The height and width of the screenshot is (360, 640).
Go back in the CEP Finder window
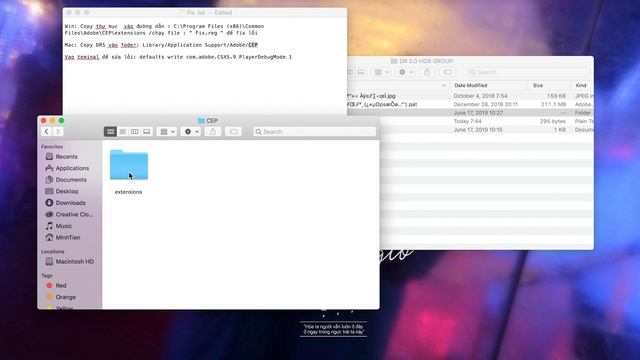tap(47, 131)
